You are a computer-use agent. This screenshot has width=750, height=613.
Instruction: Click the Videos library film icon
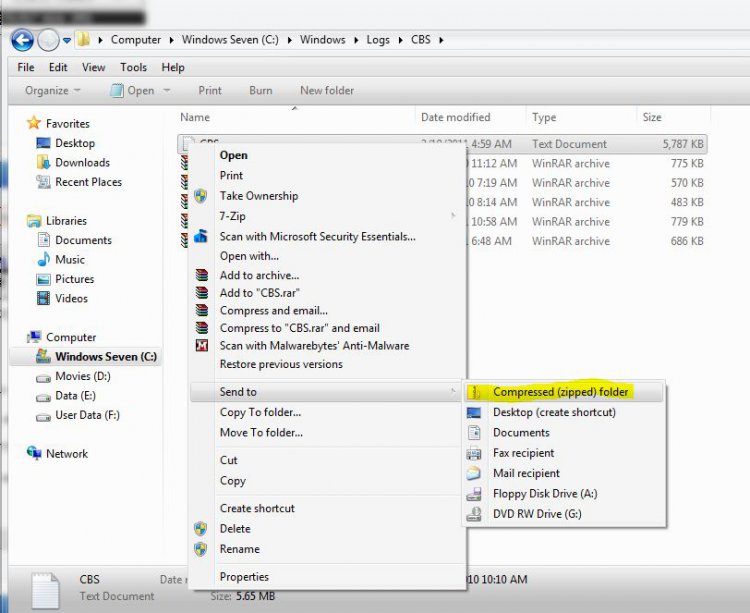(x=44, y=298)
